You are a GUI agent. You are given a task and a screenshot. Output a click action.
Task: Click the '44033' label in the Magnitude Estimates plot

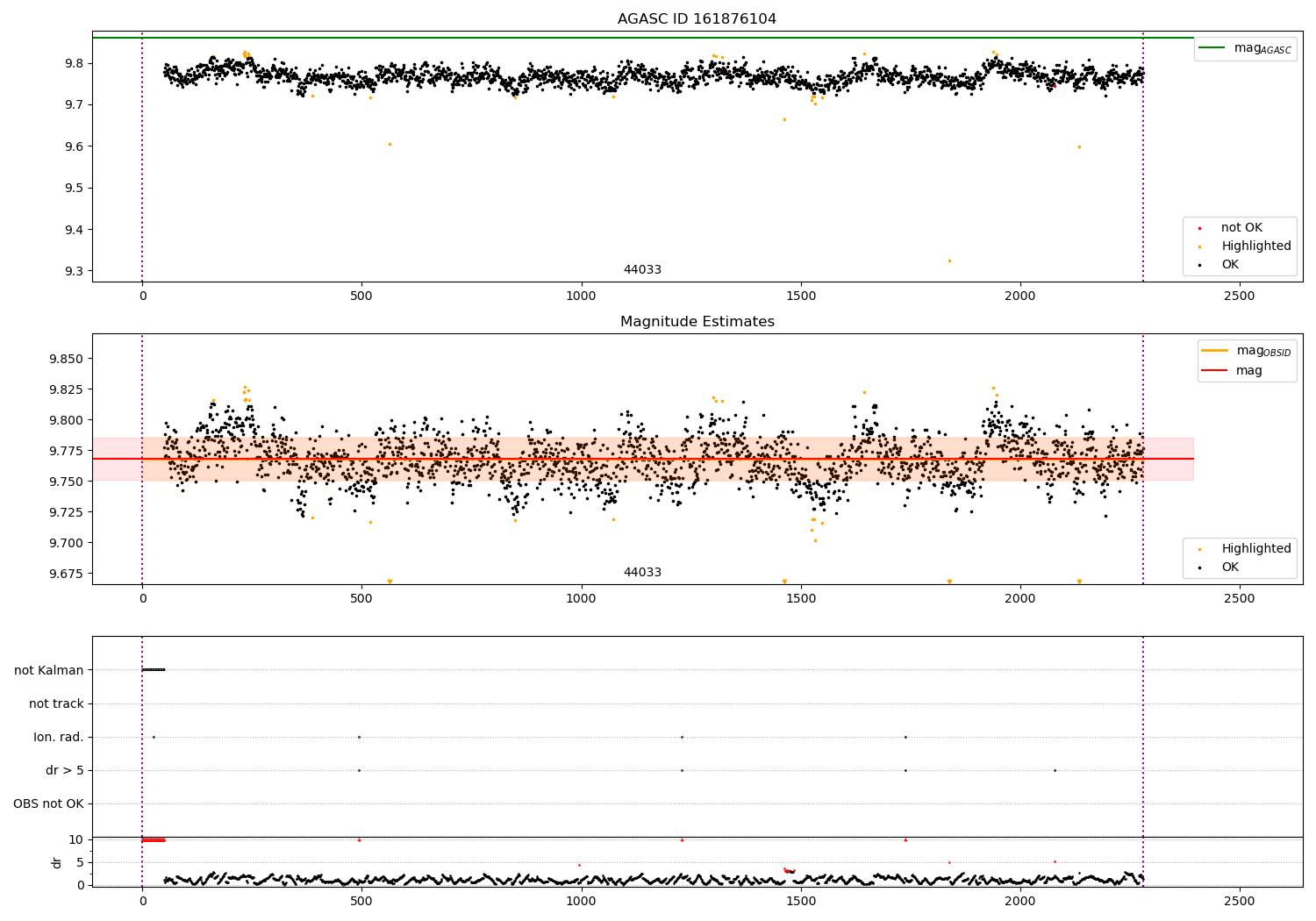(x=642, y=573)
